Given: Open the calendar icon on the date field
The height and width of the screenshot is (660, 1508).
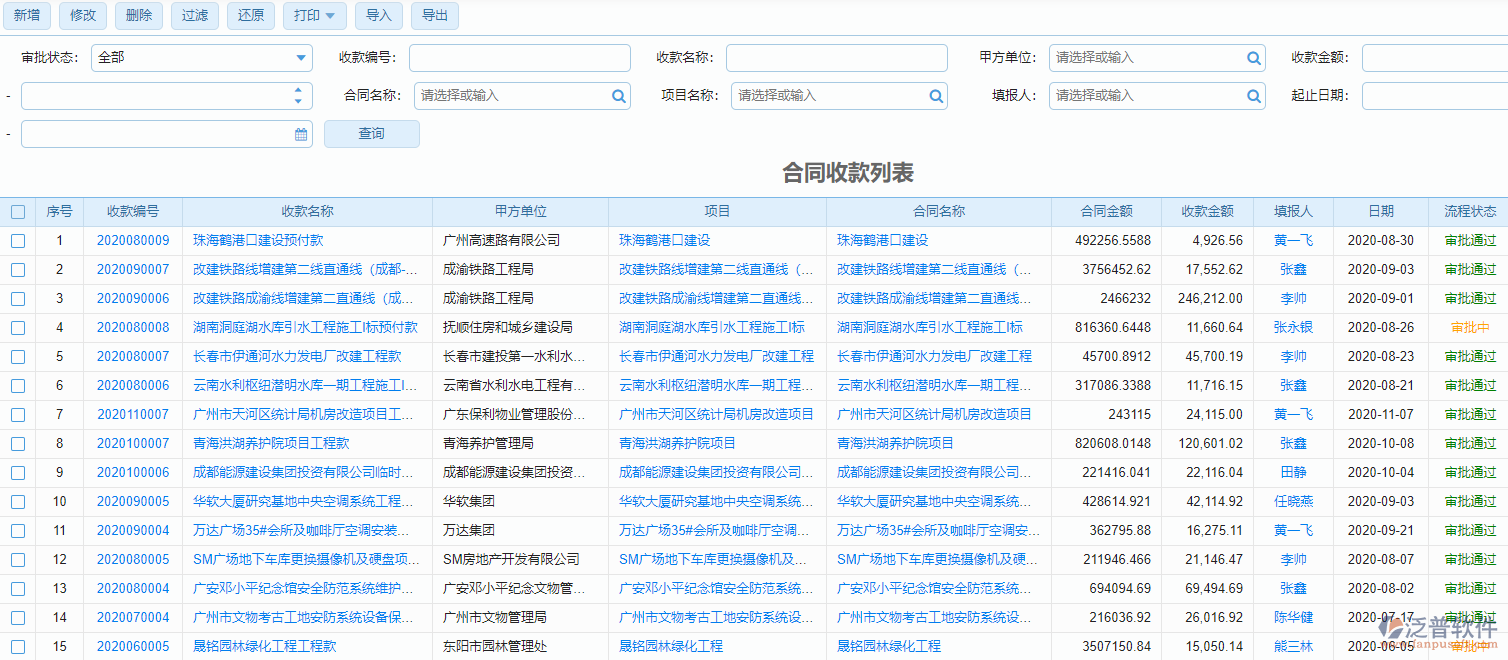Looking at the screenshot, I should [x=299, y=133].
